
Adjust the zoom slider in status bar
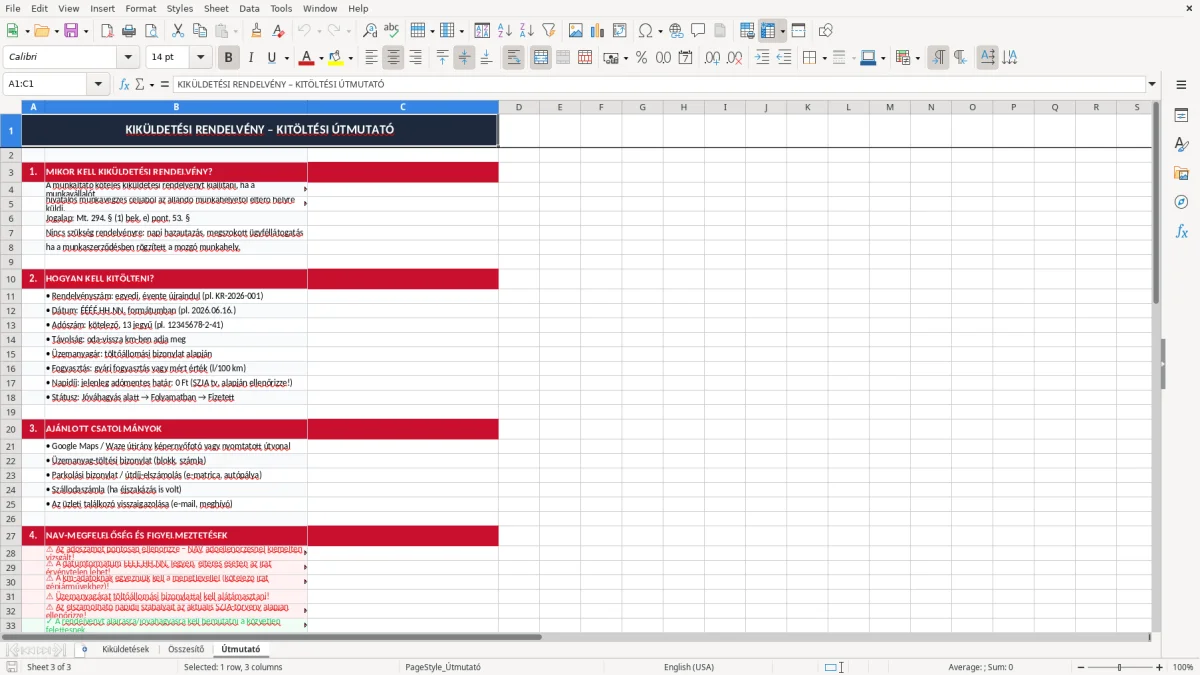coord(1119,667)
